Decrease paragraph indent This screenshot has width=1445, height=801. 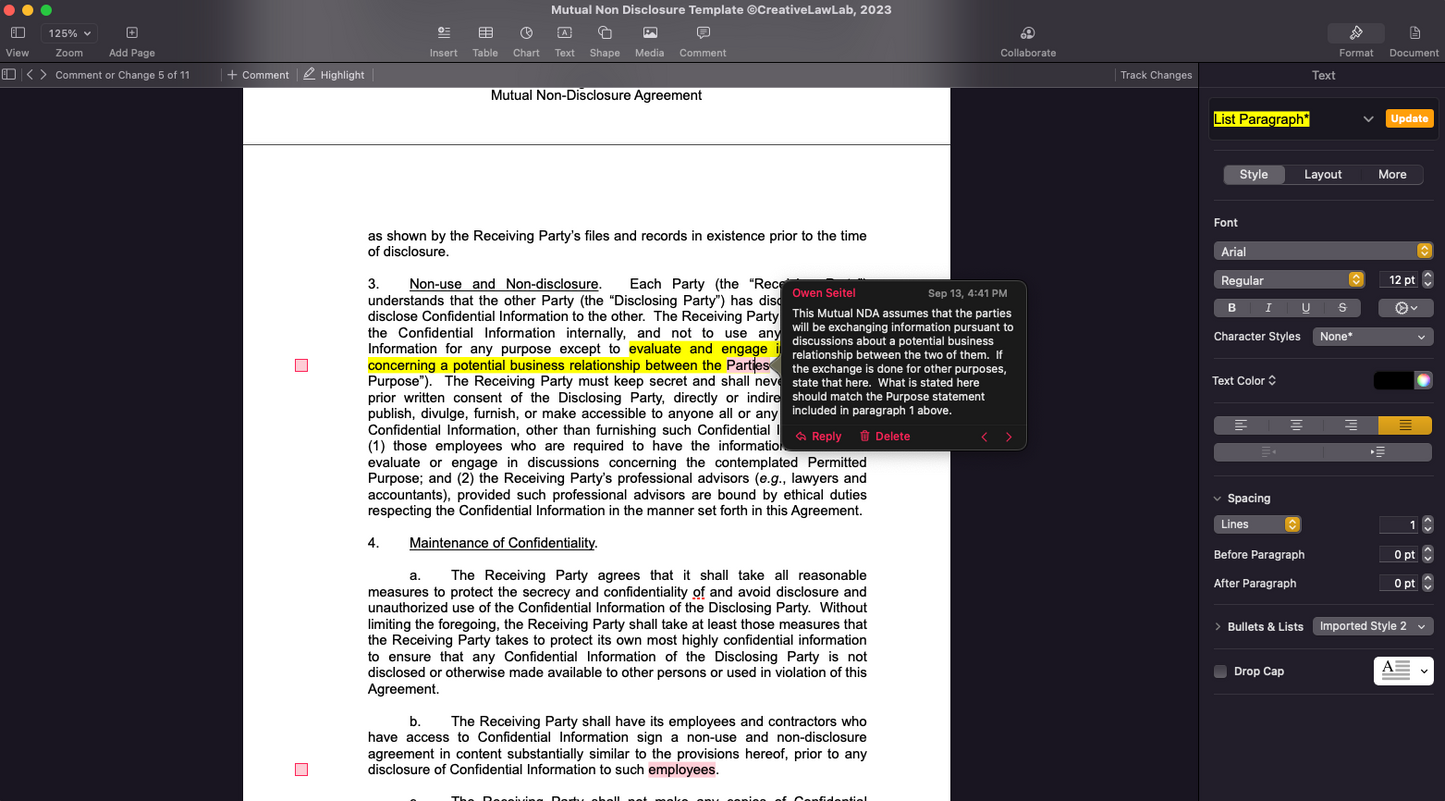pyautogui.click(x=1268, y=452)
